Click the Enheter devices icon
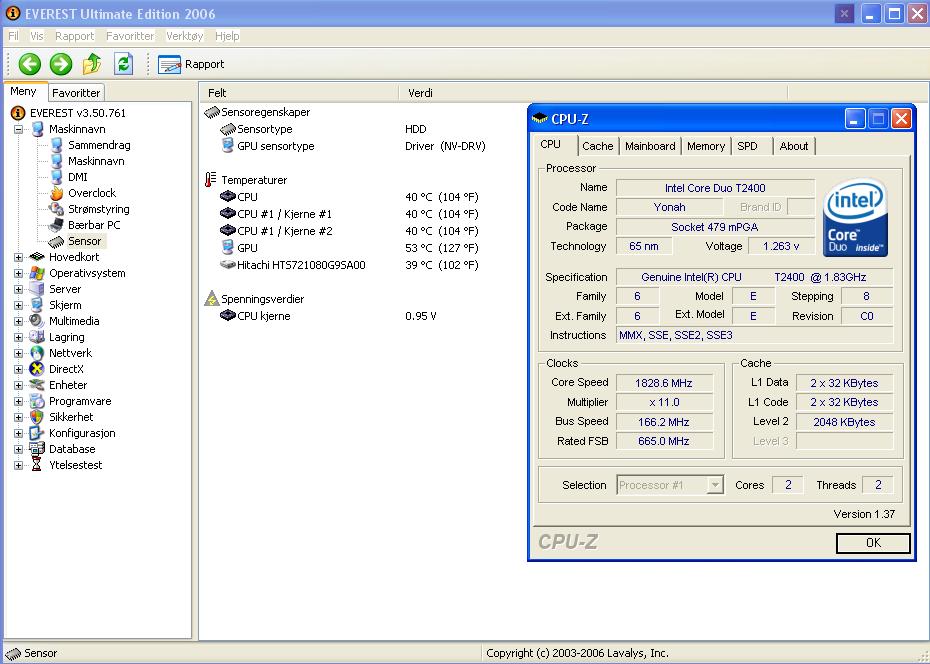 (x=37, y=385)
